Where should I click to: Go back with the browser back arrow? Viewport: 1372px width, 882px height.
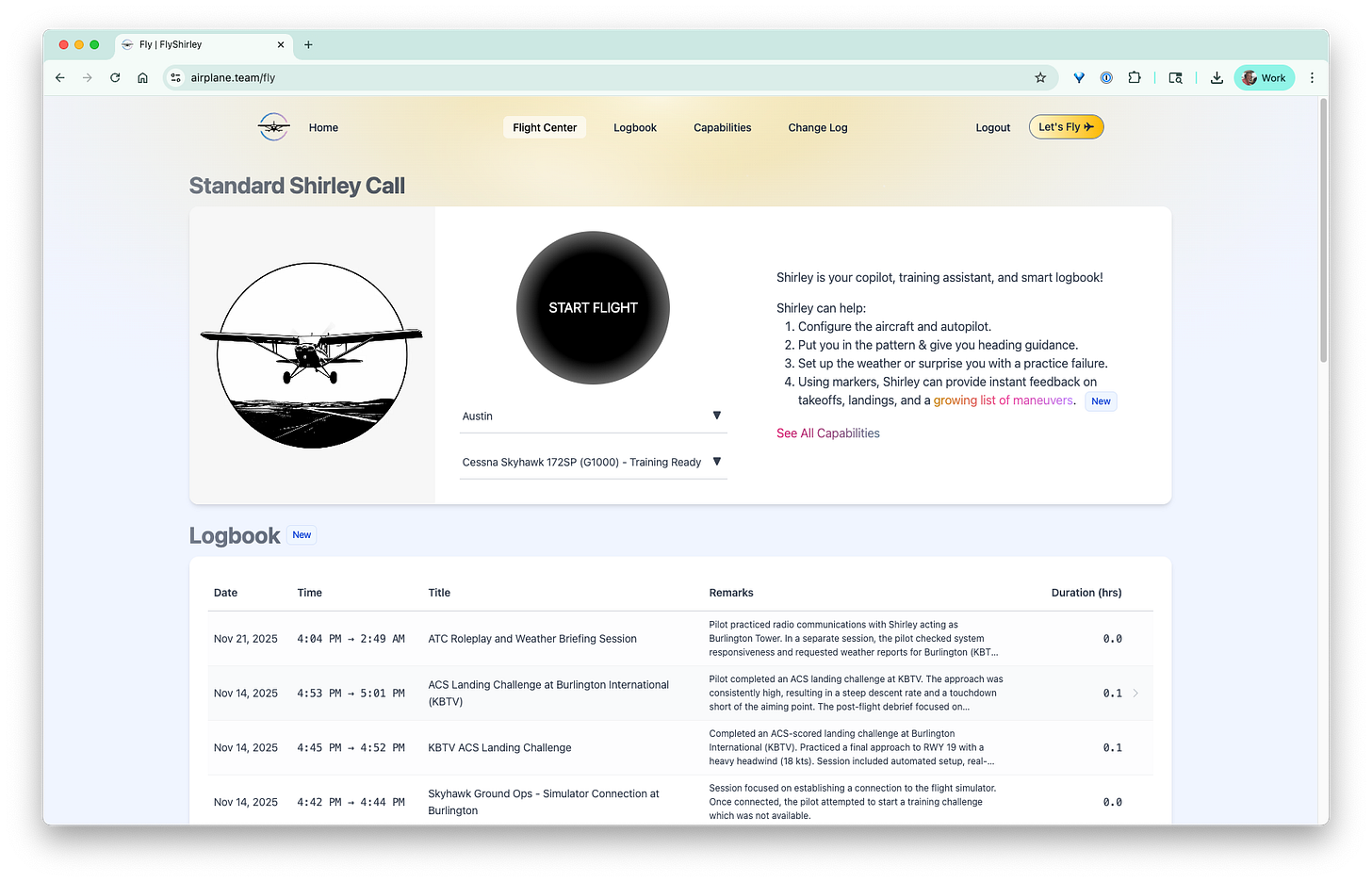coord(60,78)
